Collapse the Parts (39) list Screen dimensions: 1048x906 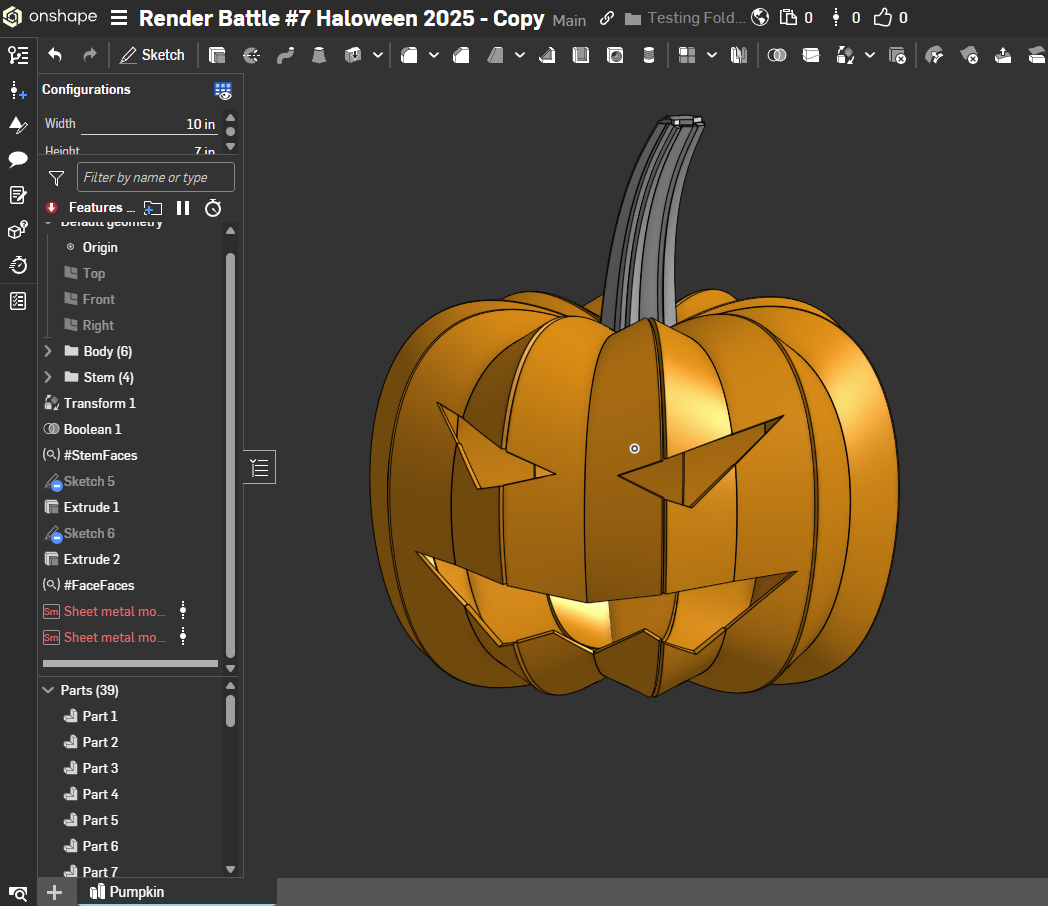coord(48,690)
